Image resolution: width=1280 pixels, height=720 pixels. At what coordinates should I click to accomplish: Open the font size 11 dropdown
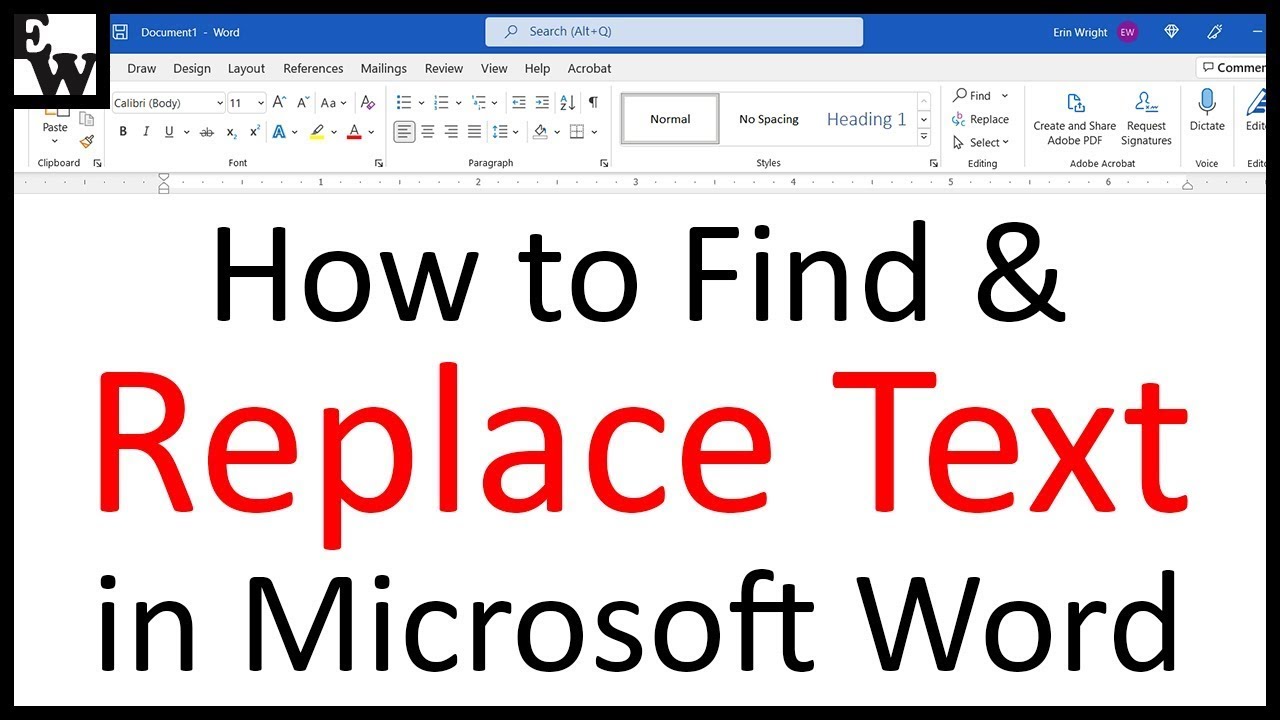tap(261, 103)
